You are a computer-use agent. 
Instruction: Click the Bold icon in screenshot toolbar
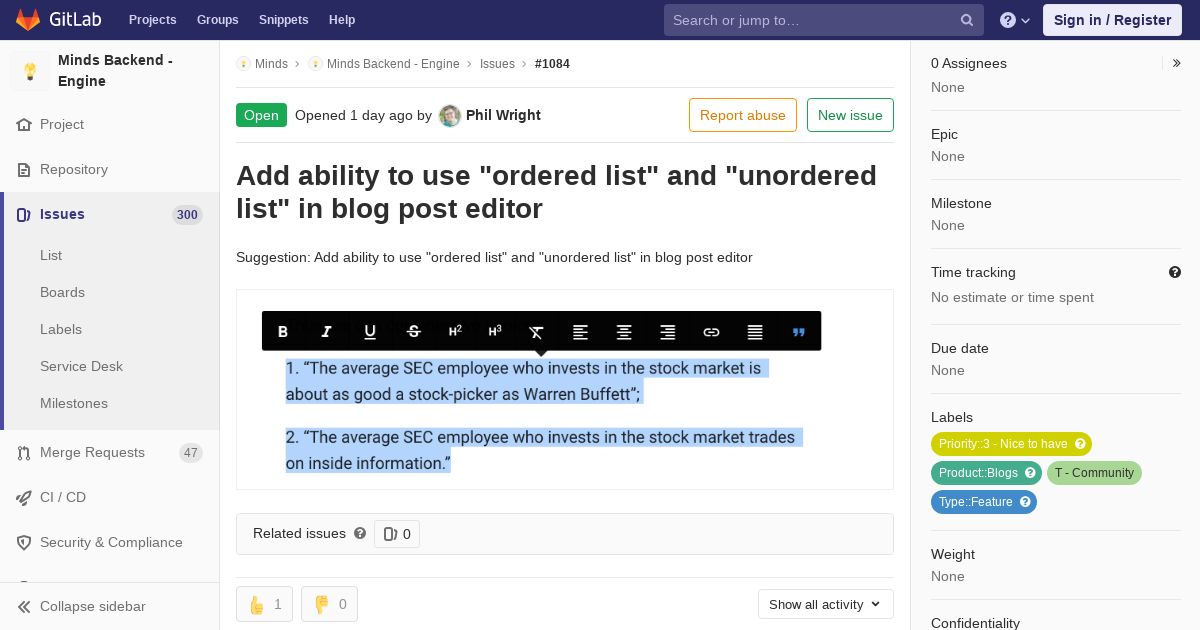[x=283, y=331]
